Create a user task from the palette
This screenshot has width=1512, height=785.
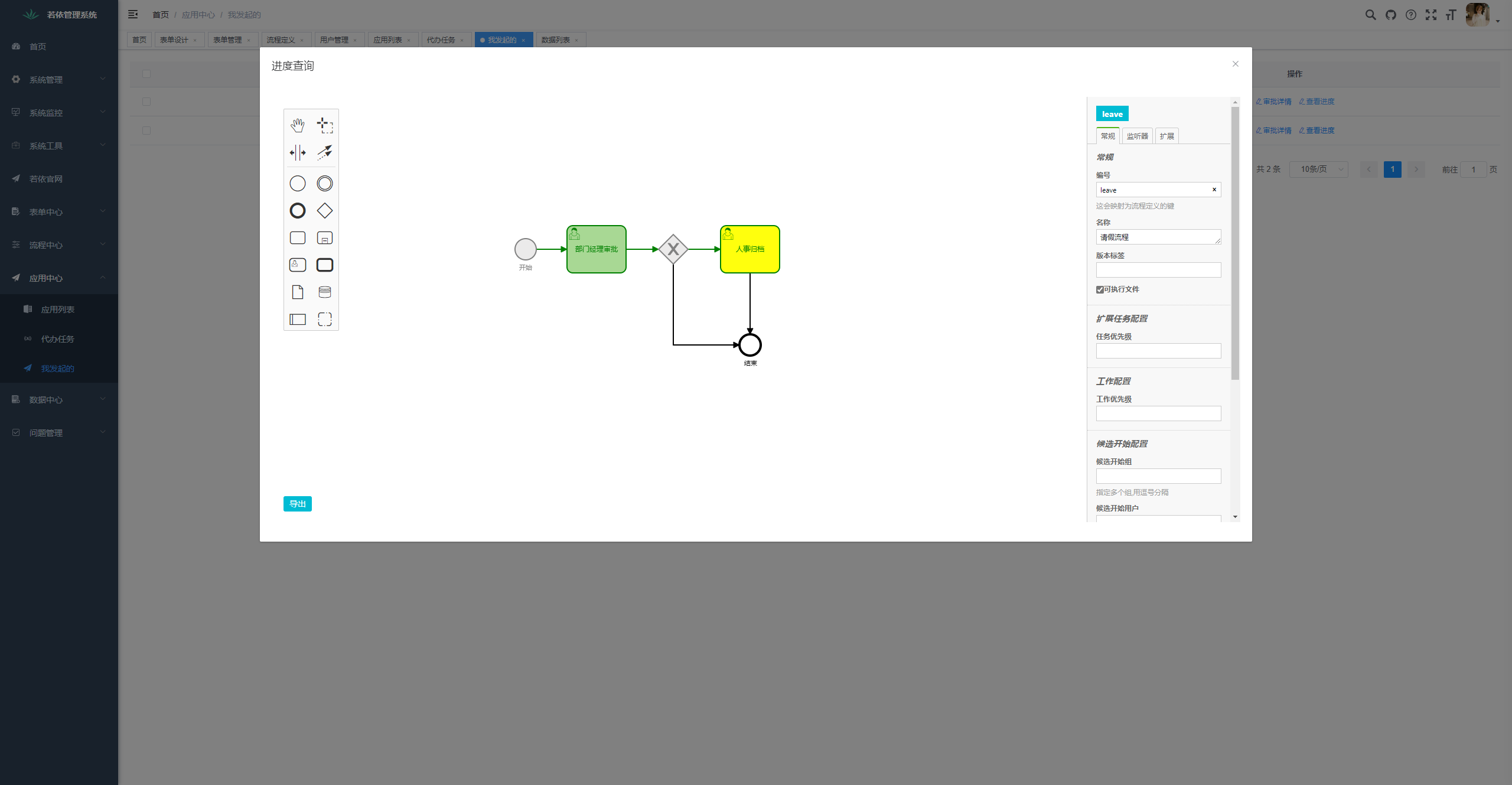298,265
